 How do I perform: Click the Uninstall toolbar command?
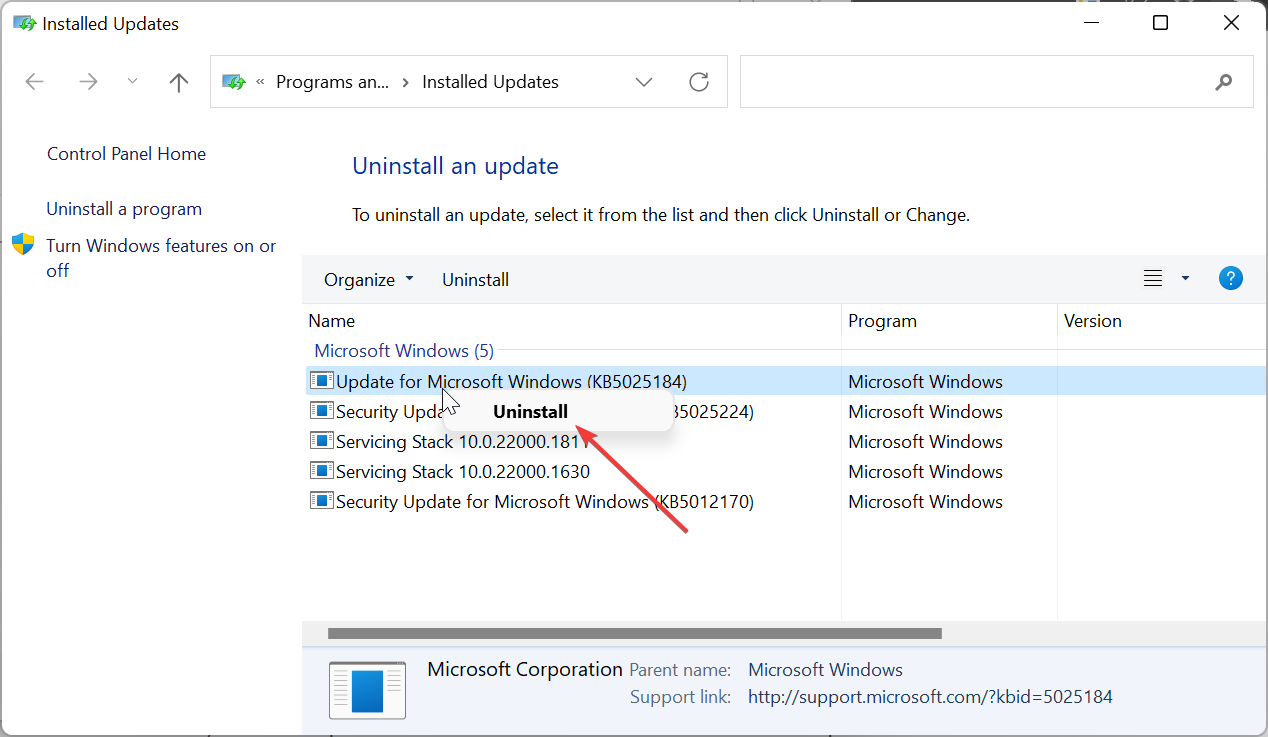[x=475, y=279]
